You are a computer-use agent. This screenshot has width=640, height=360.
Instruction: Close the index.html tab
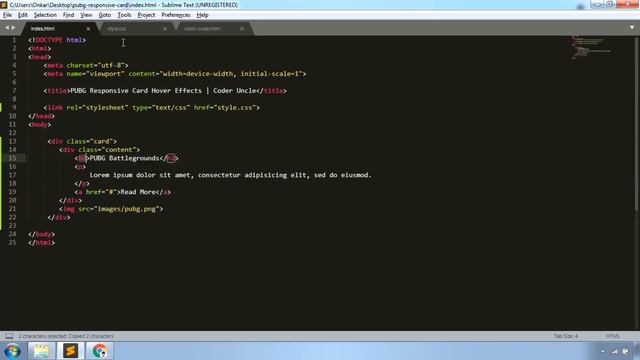coord(88,29)
